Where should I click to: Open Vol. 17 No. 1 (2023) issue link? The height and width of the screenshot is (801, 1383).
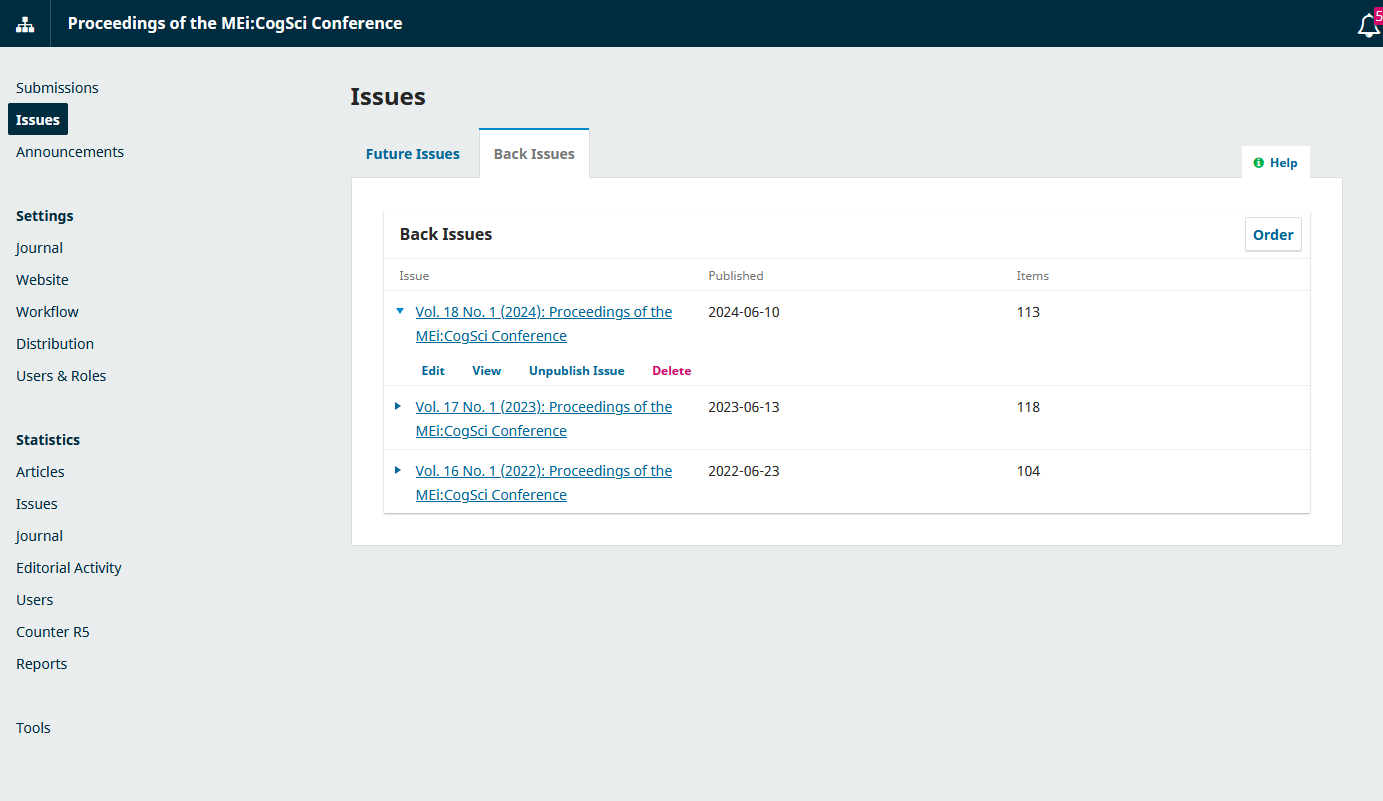click(x=544, y=419)
